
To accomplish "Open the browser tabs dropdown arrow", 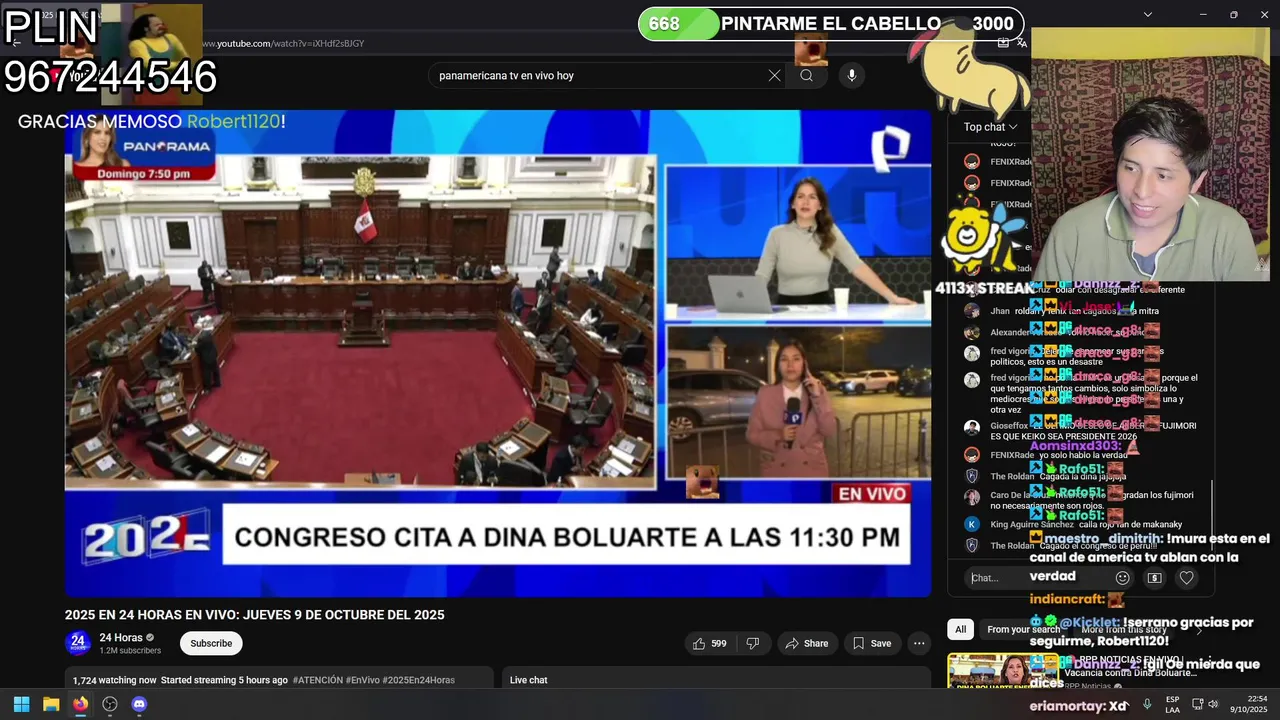I will [x=1147, y=14].
